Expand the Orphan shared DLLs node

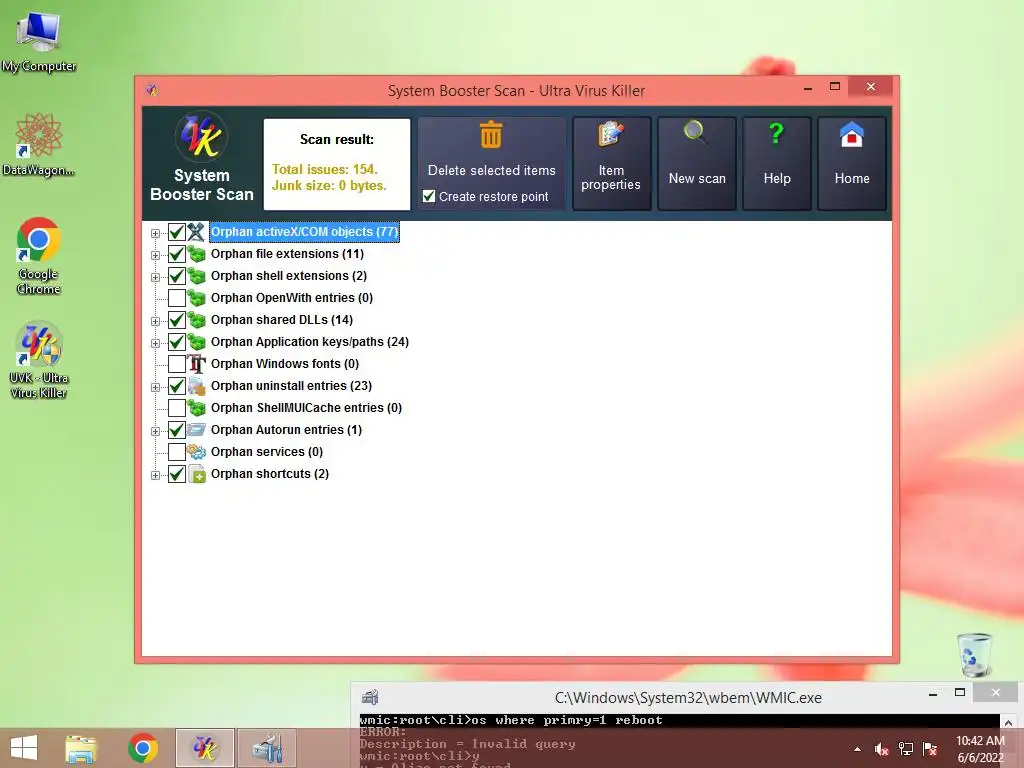click(x=155, y=321)
